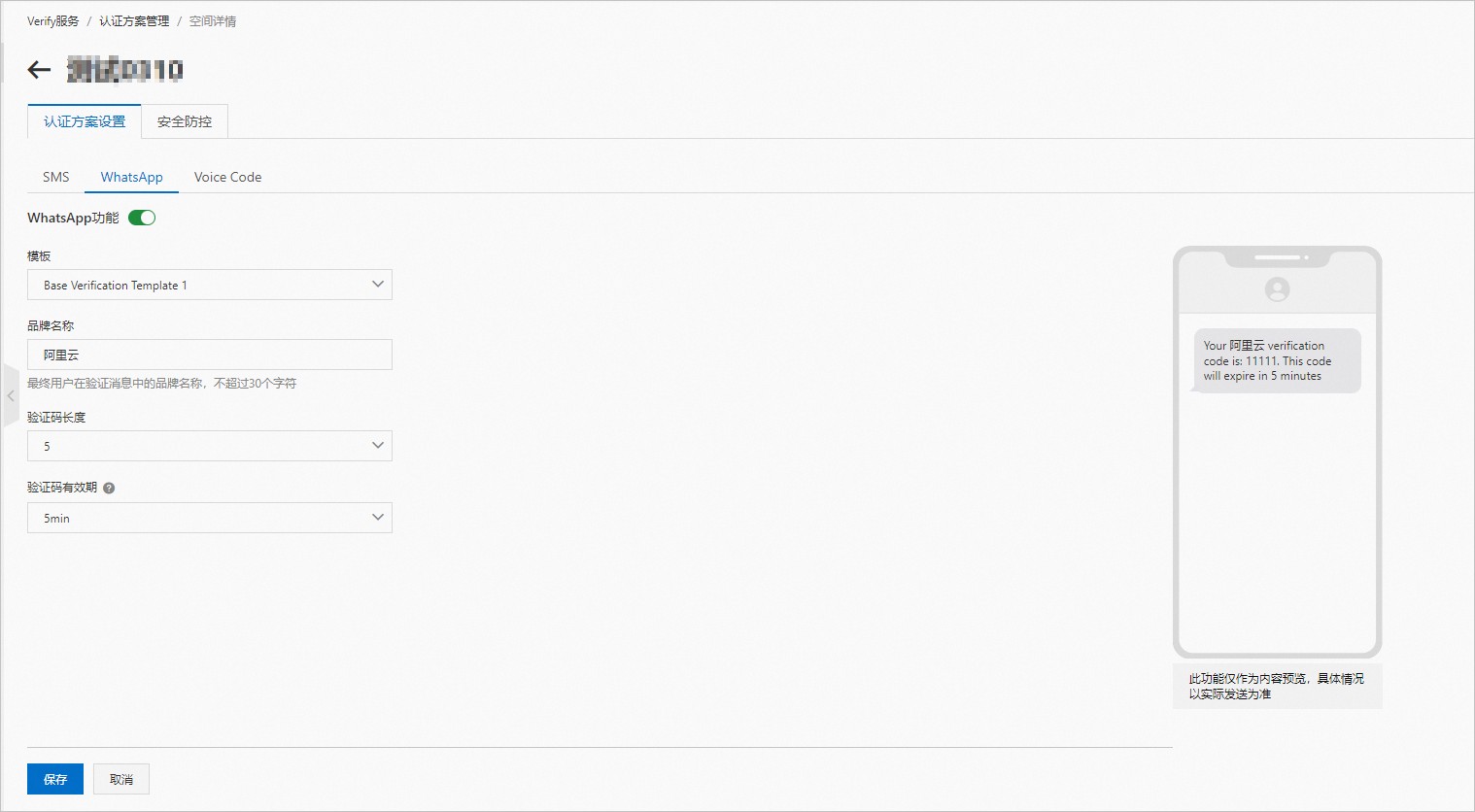Open 认证方案管理 breadcrumb link
This screenshot has width=1475, height=812.
coord(134,21)
